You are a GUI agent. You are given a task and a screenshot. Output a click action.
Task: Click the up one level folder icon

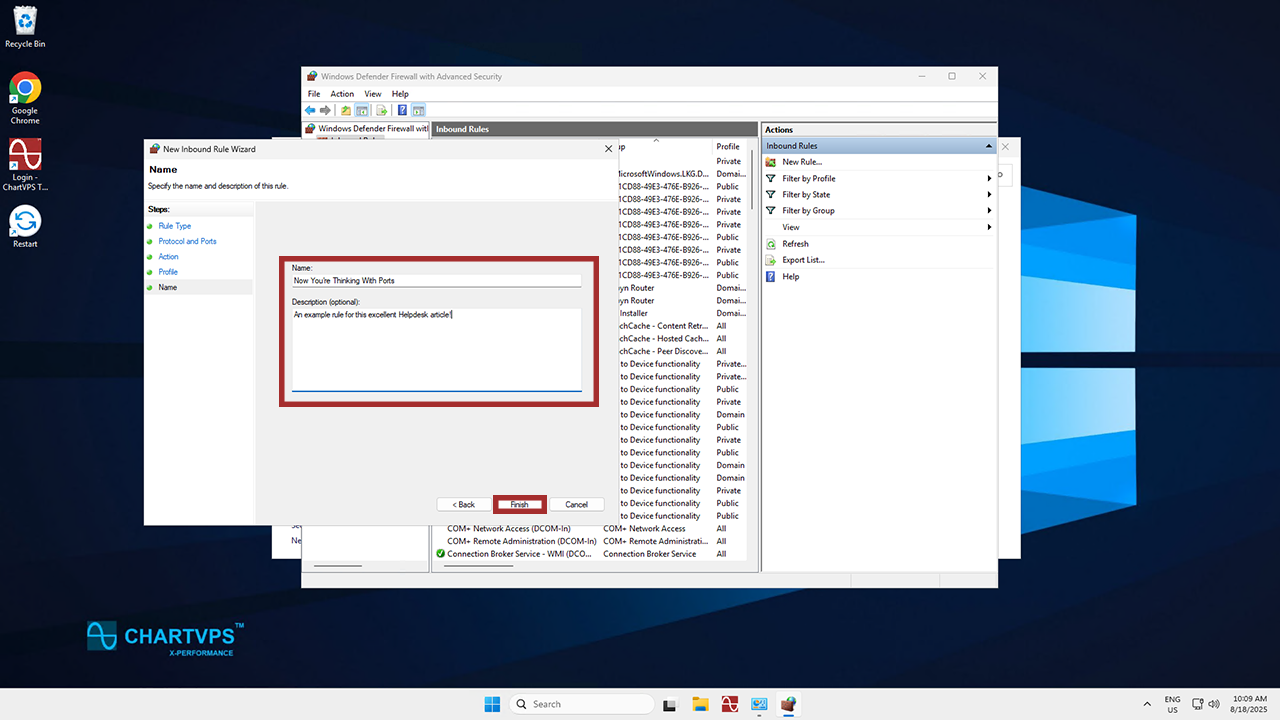click(346, 110)
